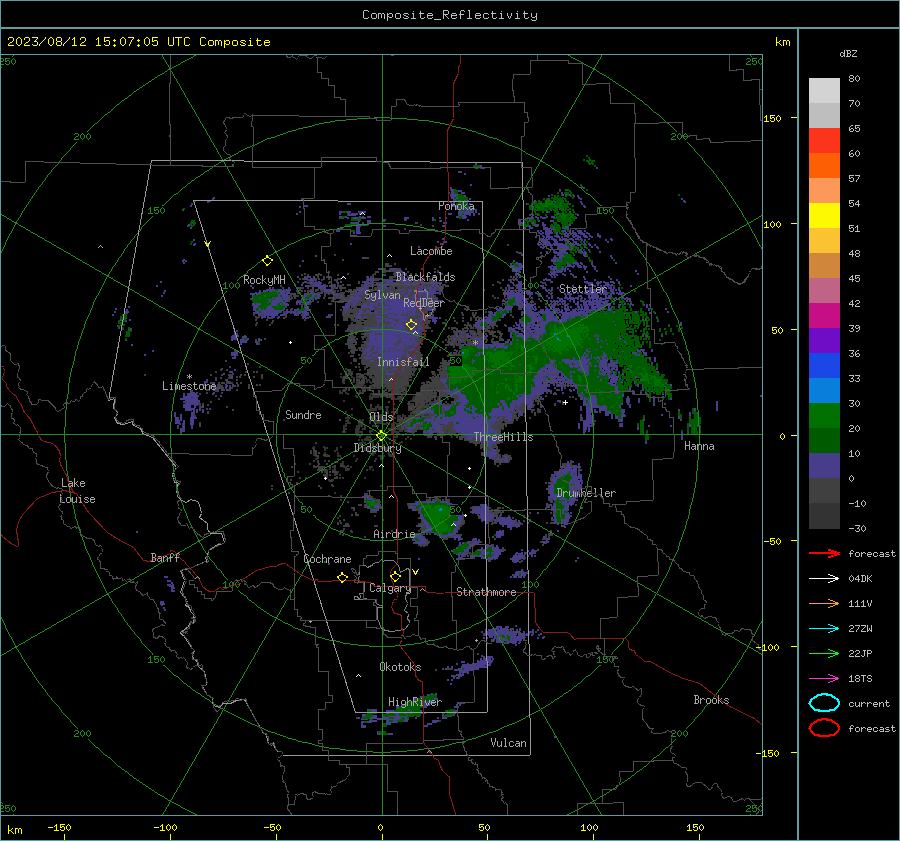Click the Composite_Reflectivity title

click(x=450, y=15)
